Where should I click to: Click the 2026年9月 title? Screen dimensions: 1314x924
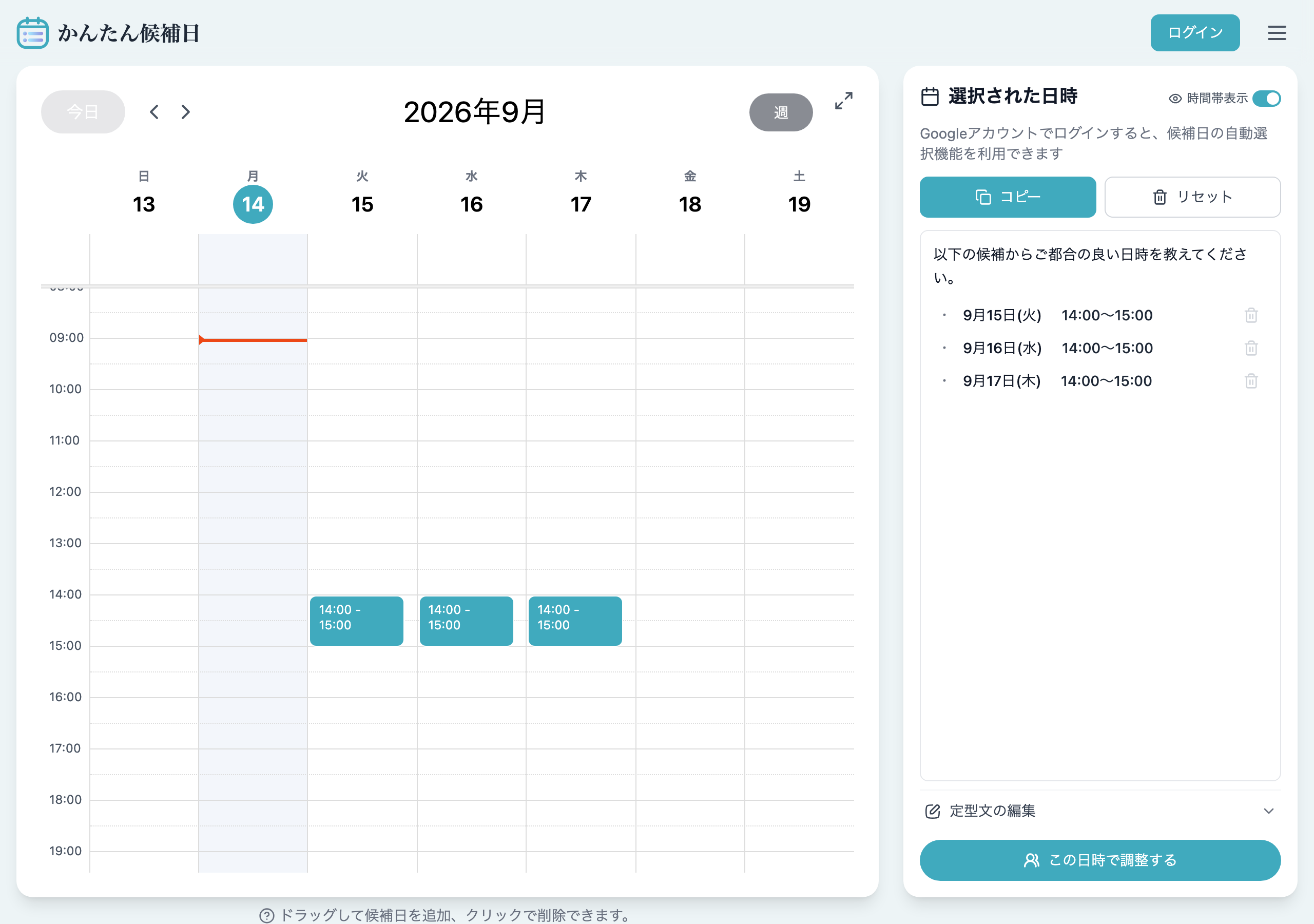coord(474,111)
